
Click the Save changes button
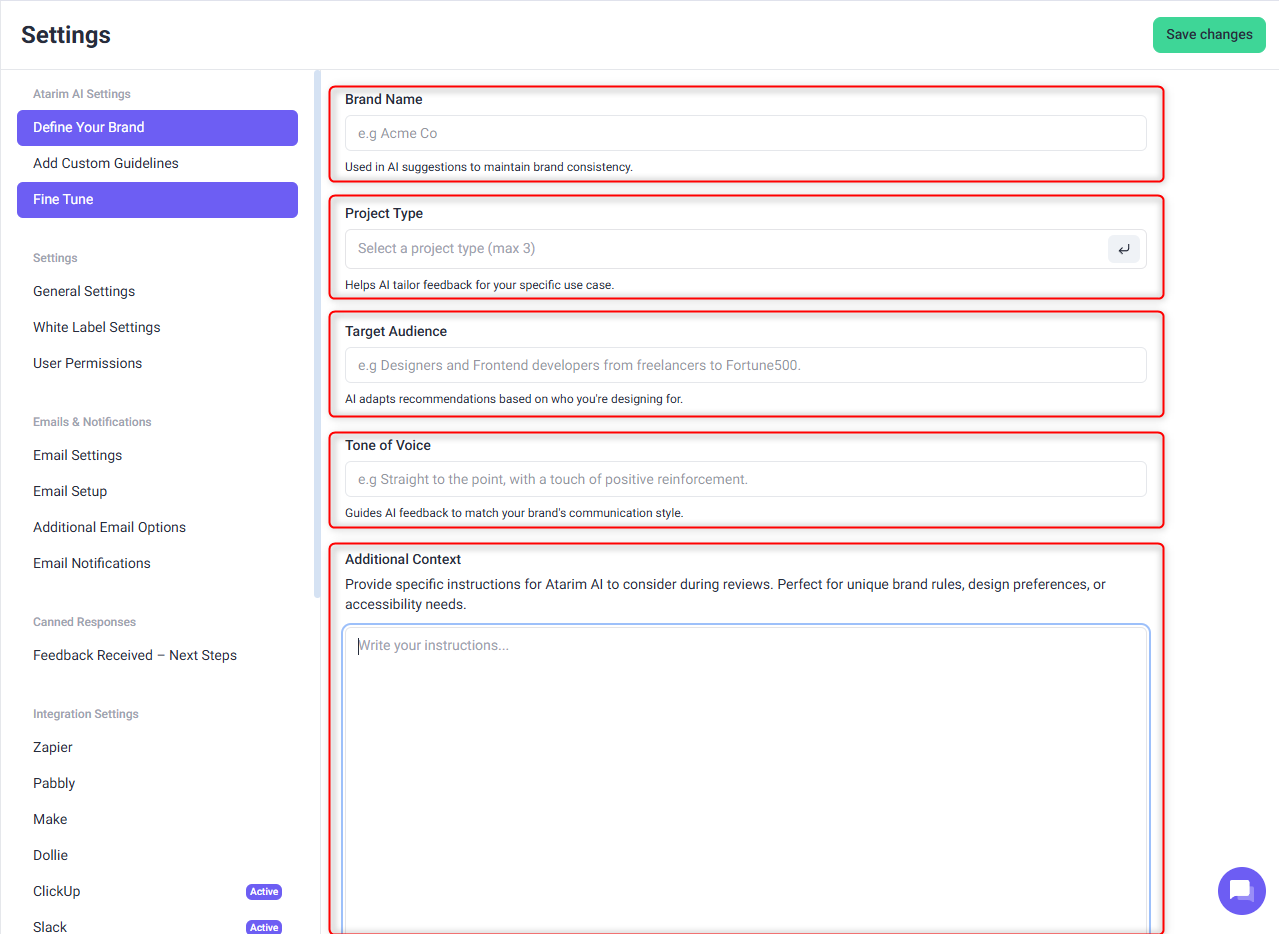click(1208, 34)
